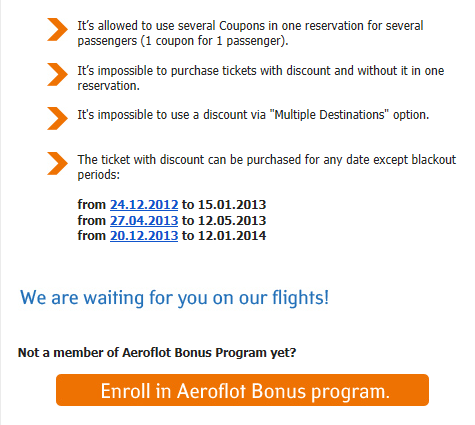Click the orange arrow beside blackout periods text

coord(57,163)
